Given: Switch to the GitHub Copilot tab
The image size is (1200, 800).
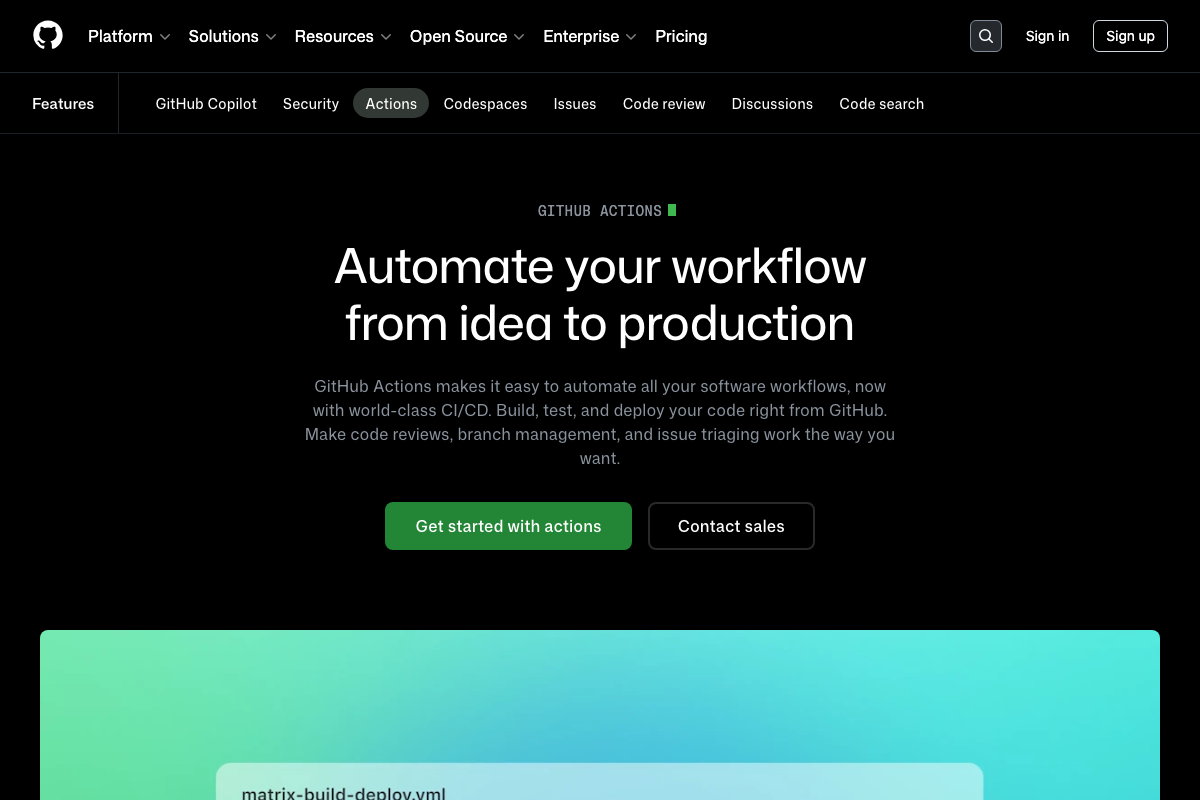Looking at the screenshot, I should point(206,103).
